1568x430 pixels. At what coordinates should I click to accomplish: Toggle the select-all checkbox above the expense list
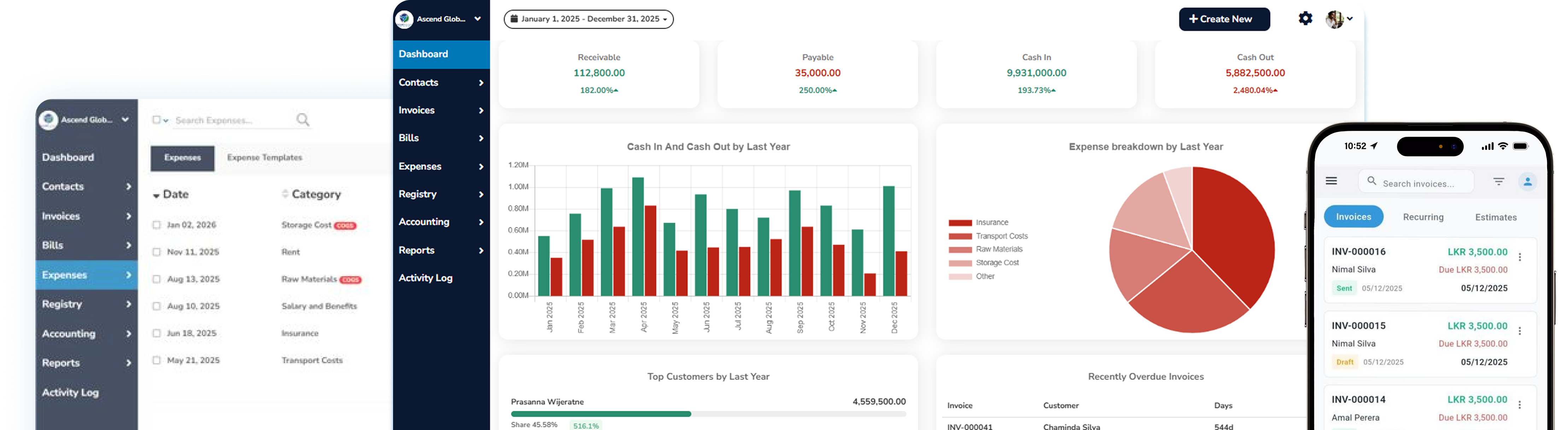(157, 120)
